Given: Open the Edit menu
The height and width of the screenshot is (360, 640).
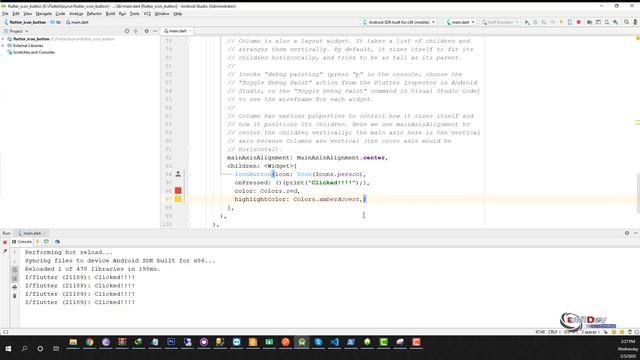Looking at the screenshot, I should tap(16, 14).
